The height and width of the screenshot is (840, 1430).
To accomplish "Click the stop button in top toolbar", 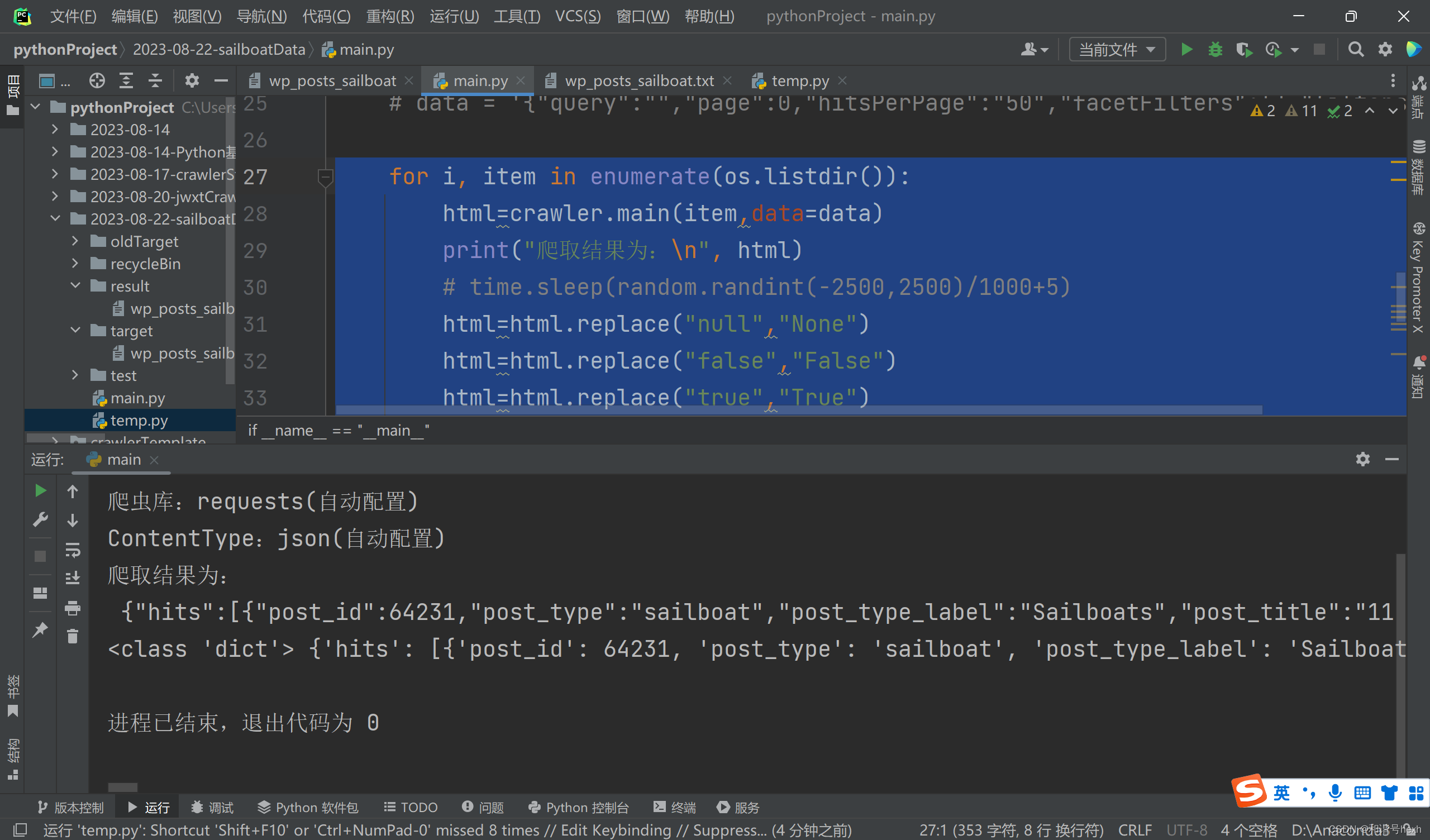I will point(1319,49).
